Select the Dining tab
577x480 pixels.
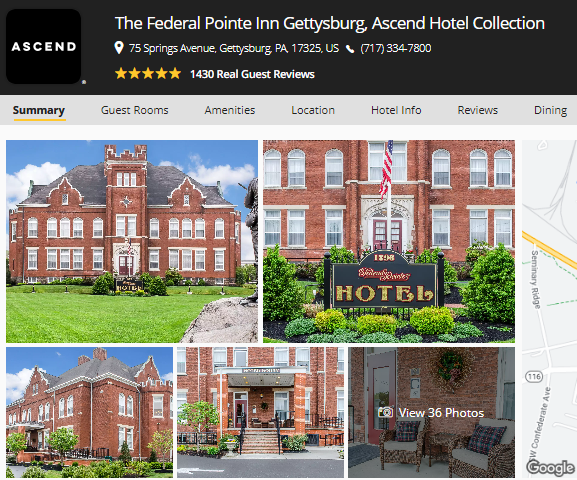[550, 110]
